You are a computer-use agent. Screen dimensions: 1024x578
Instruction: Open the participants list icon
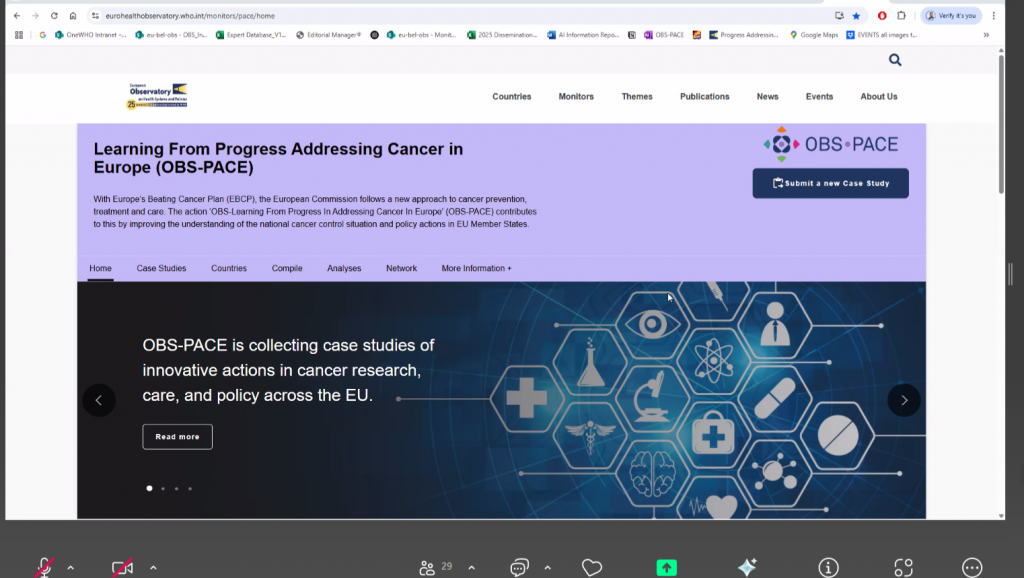pyautogui.click(x=428, y=567)
